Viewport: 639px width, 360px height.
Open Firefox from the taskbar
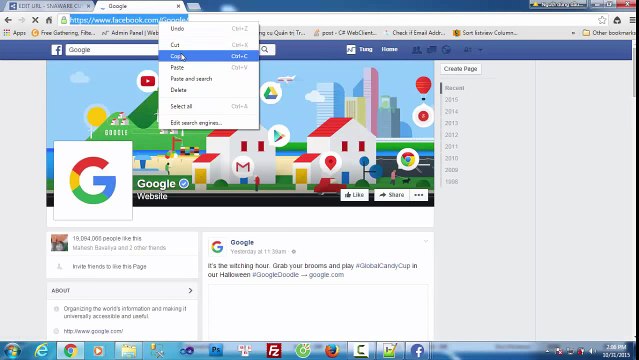332,351
